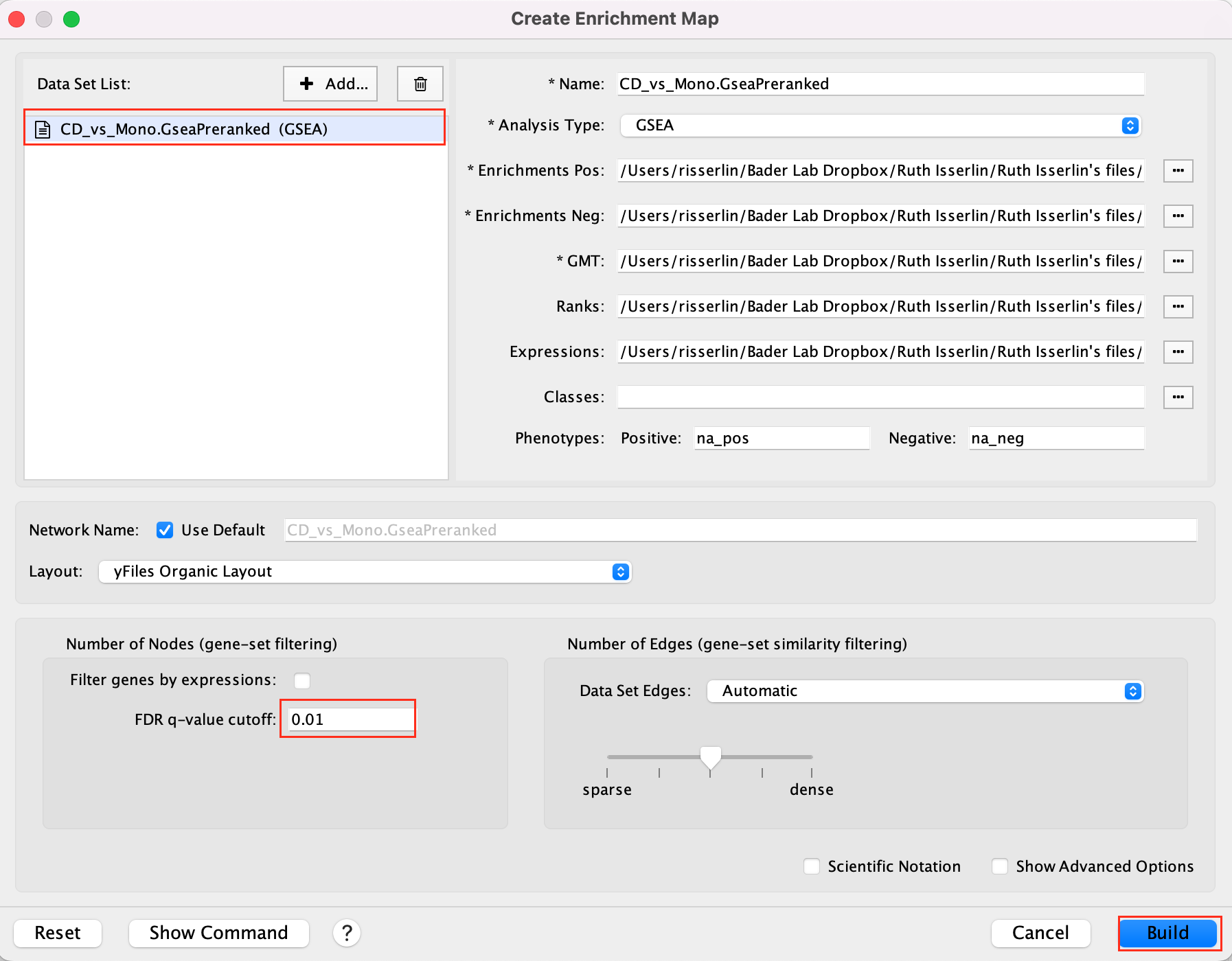Viewport: 1232px width, 961px height.
Task: Enable Filter genes by expressions
Action: (302, 680)
